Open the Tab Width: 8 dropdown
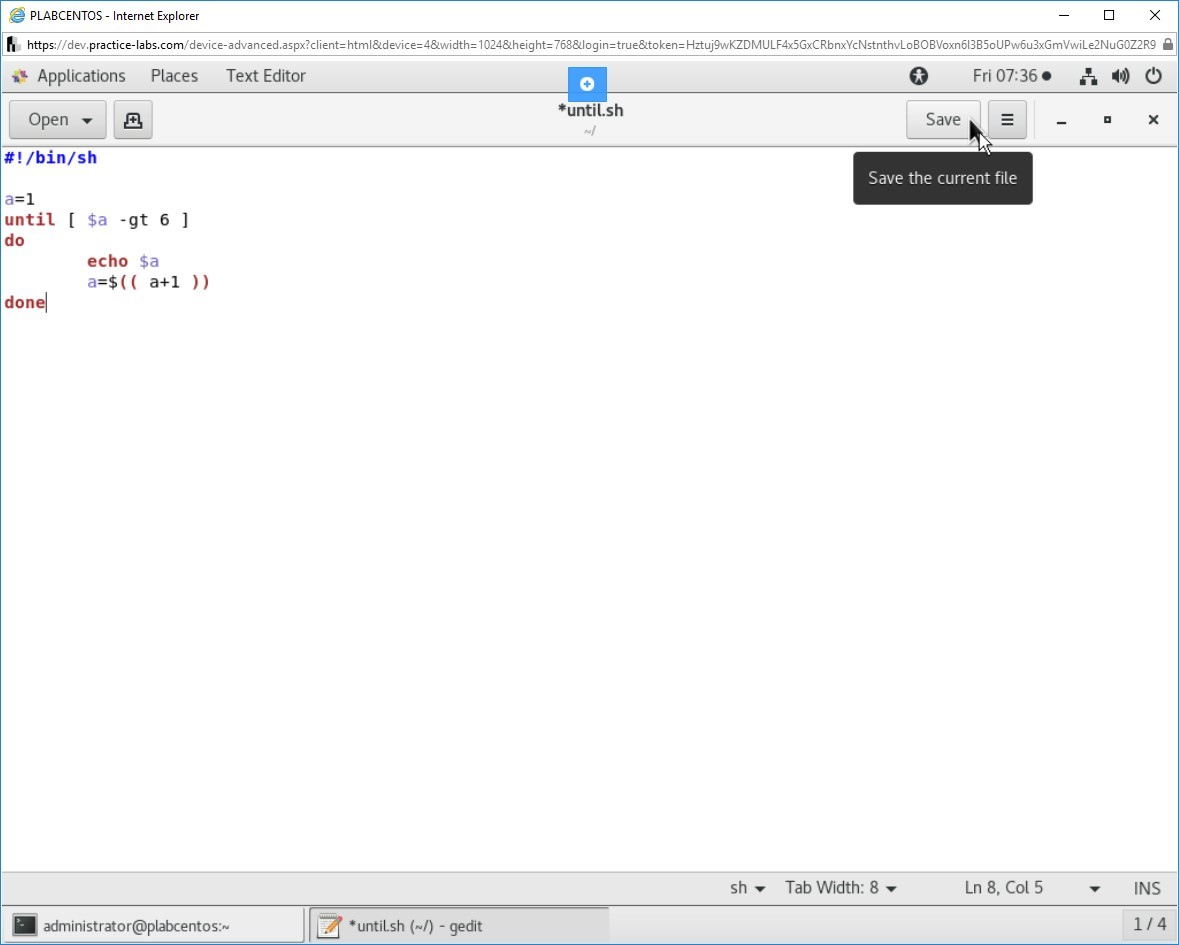The image size is (1179, 945). [841, 888]
